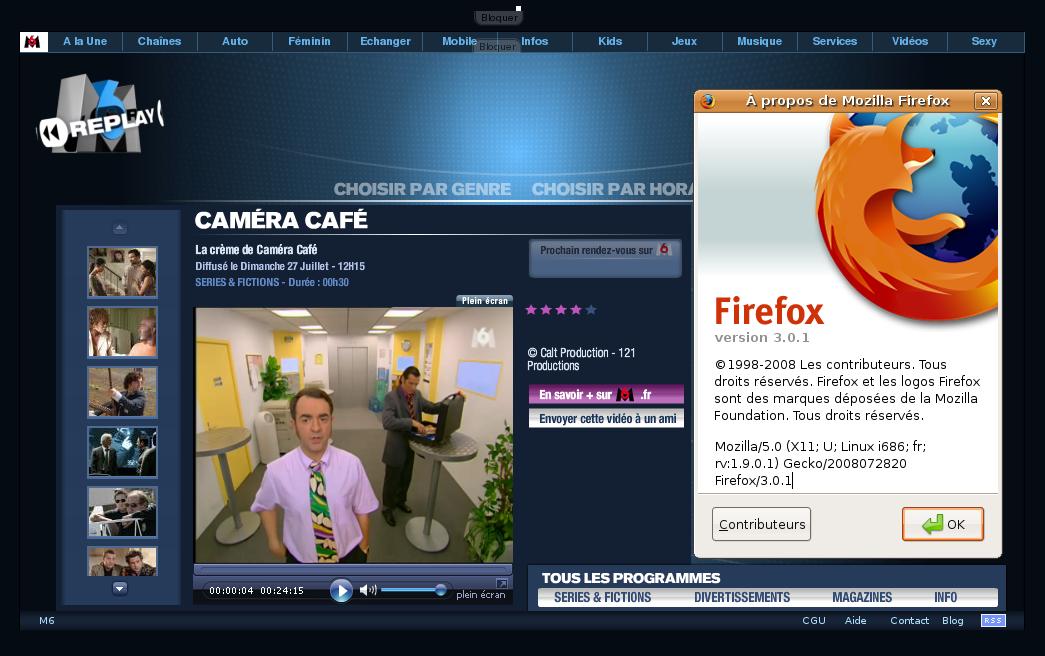This screenshot has height=656, width=1045.
Task: Select the sixth partially visible thumbnail
Action: [123, 561]
